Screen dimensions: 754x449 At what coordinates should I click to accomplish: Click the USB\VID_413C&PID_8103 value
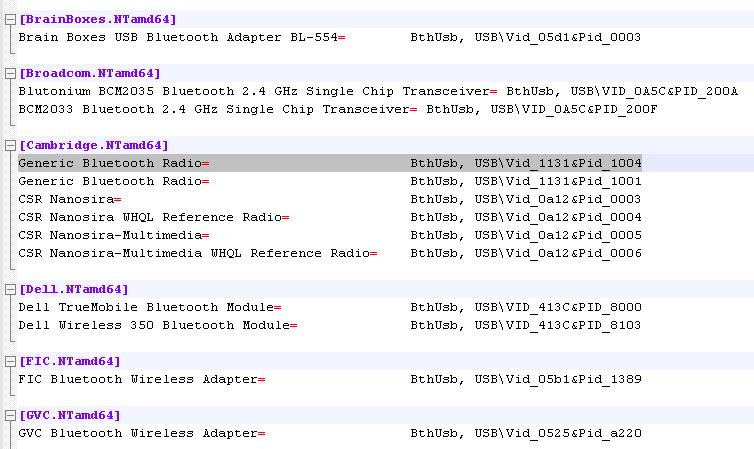click(558, 325)
